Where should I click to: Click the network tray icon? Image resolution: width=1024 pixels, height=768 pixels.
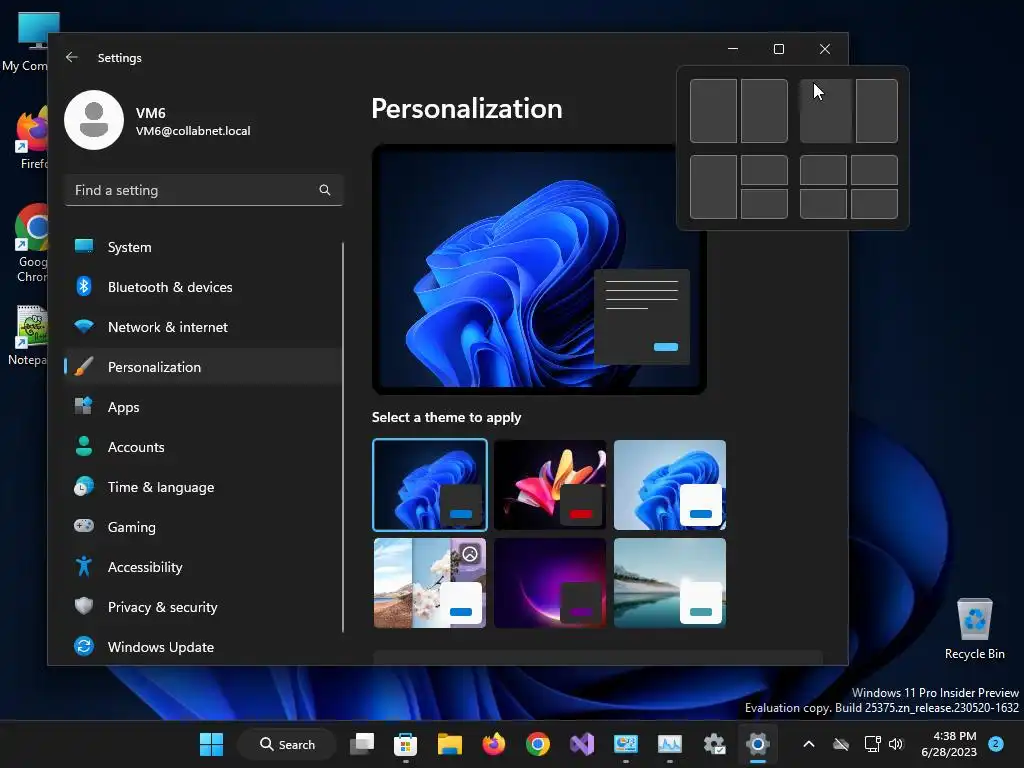(872, 744)
